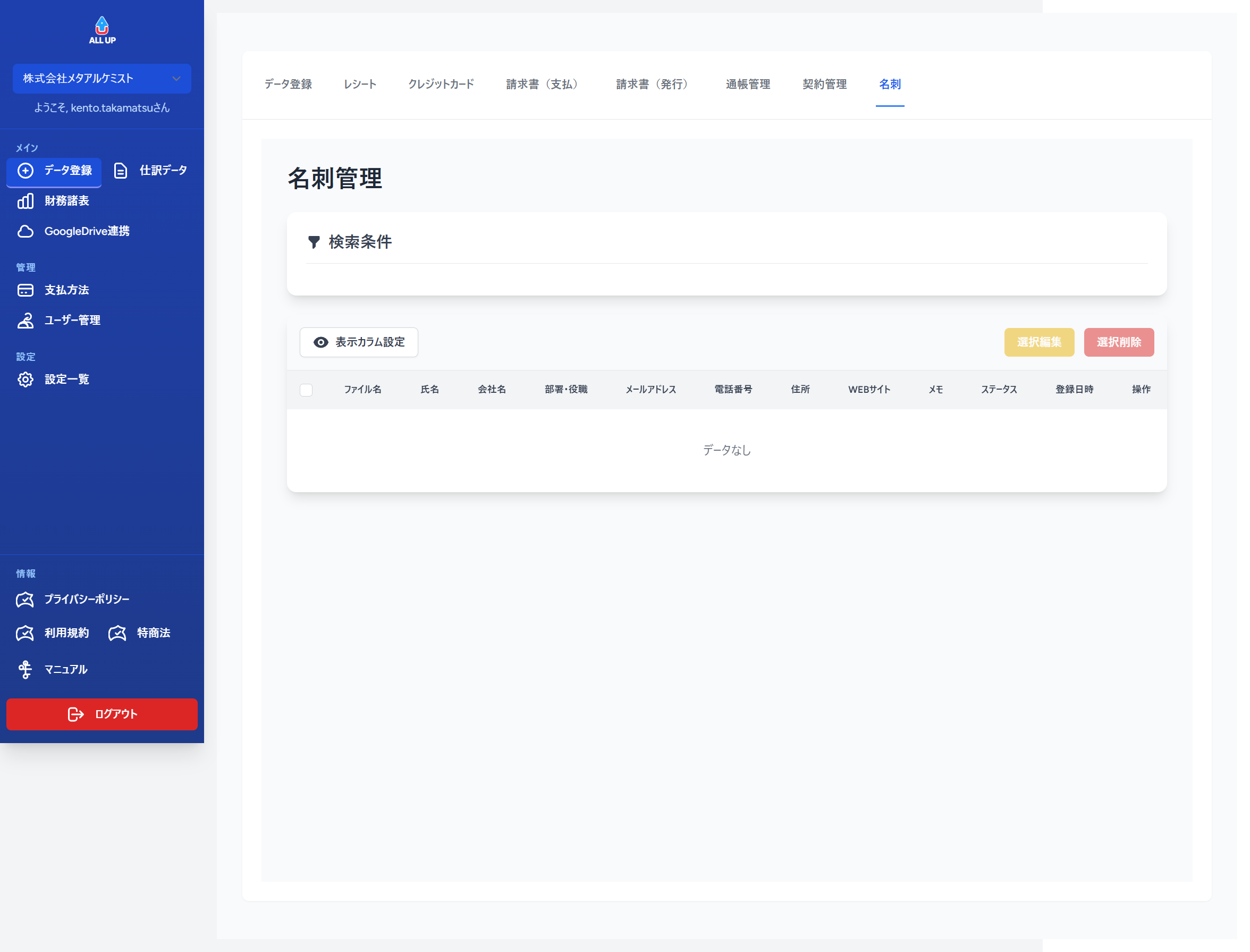View the プライバシーポリシー link
The width and height of the screenshot is (1250, 952).
tap(73, 599)
